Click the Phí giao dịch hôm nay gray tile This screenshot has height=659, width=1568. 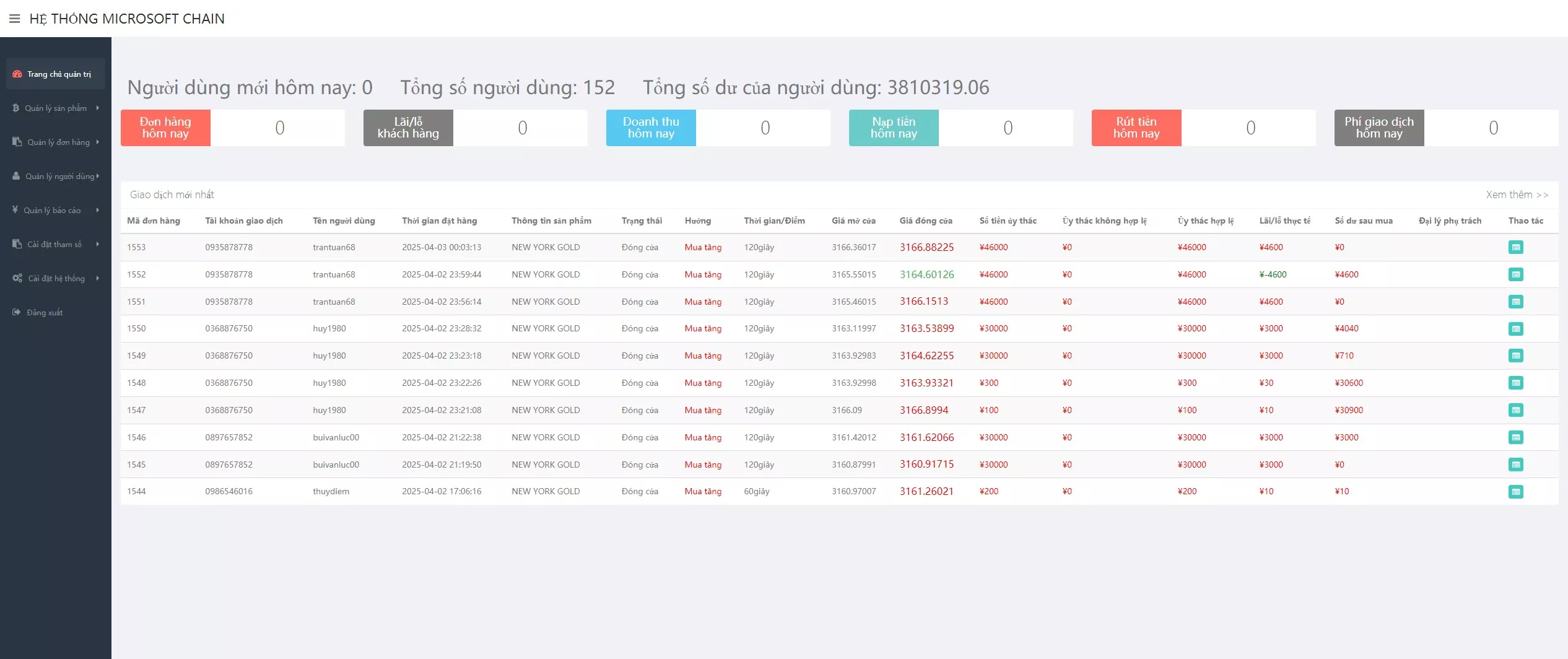coord(1379,128)
